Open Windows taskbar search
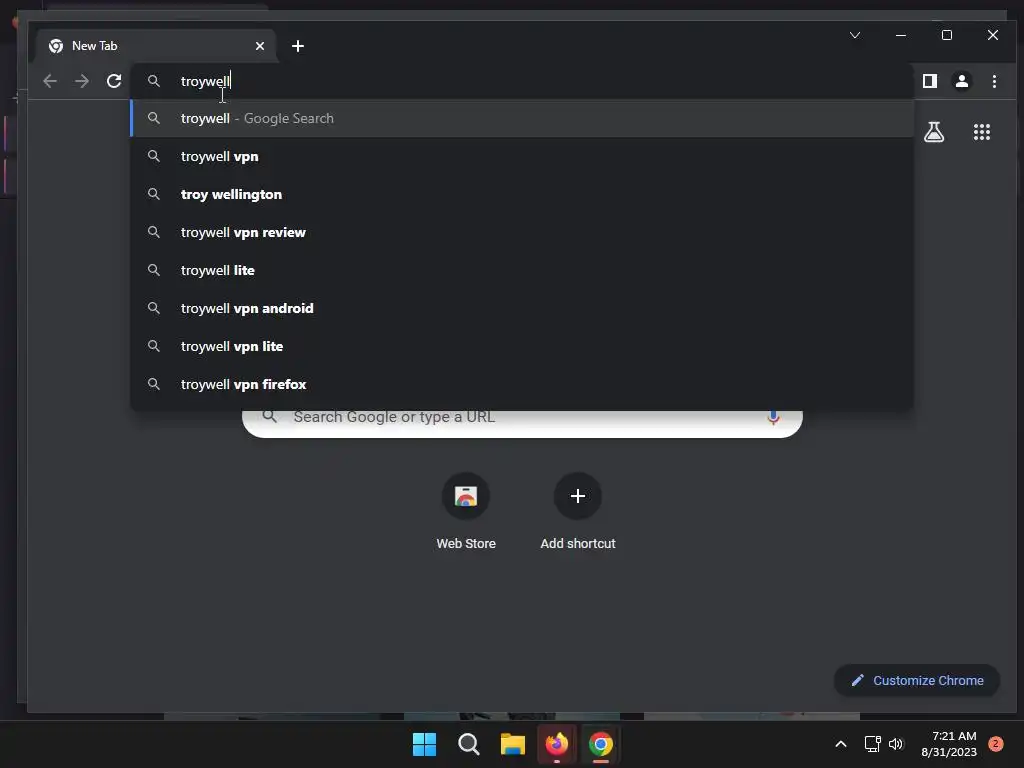1024x768 pixels. click(x=468, y=744)
